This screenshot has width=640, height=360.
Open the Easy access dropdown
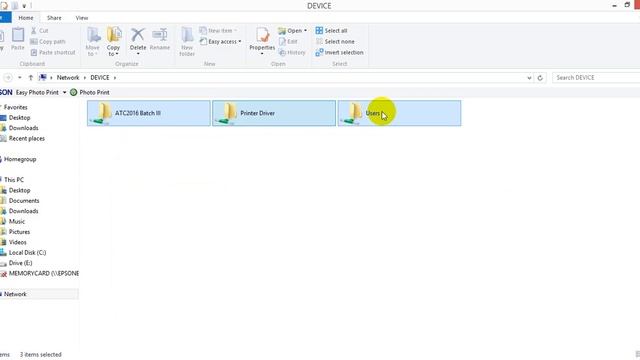[220, 42]
